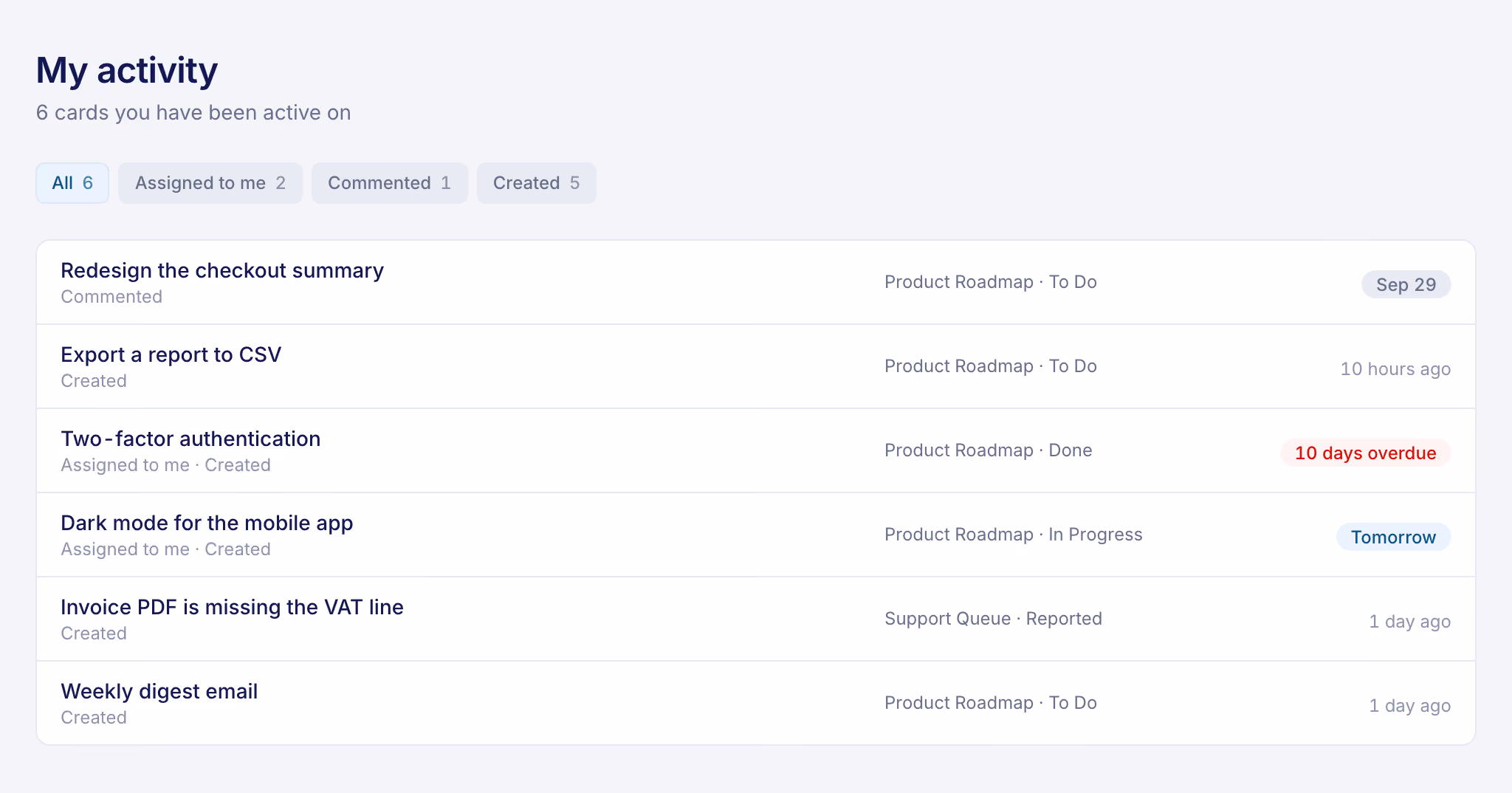Click Support Queue · Reported board label
The height and width of the screenshot is (793, 1512).
993,619
